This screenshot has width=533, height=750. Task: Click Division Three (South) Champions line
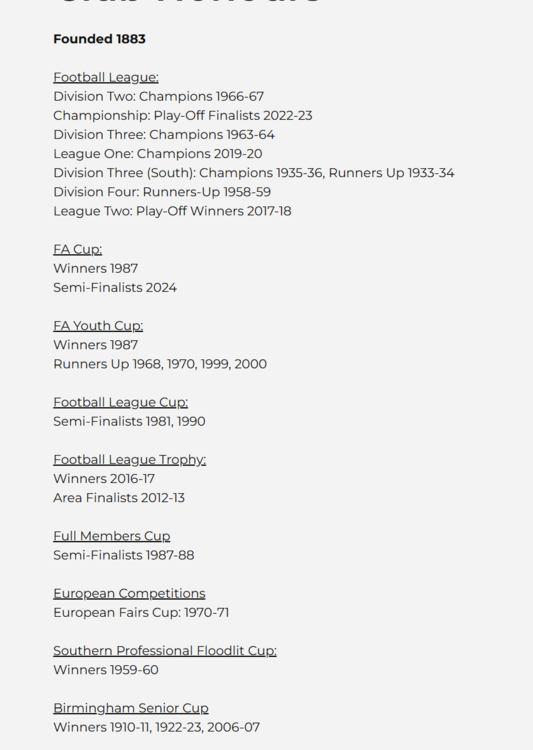point(254,173)
